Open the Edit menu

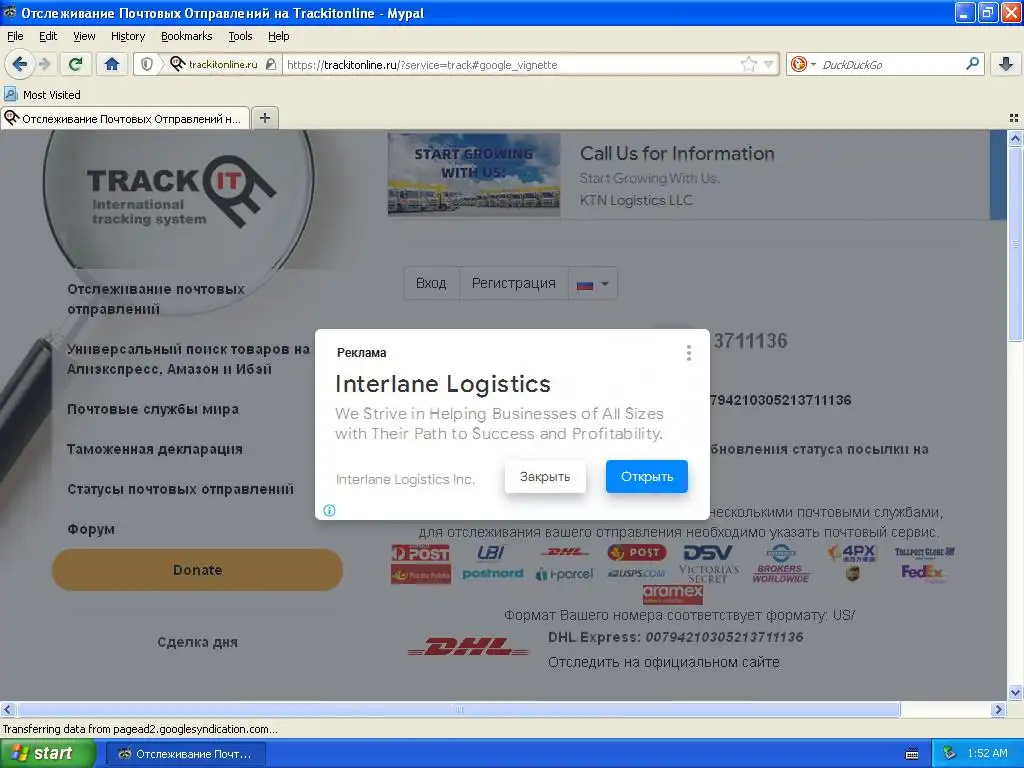pyautogui.click(x=48, y=36)
